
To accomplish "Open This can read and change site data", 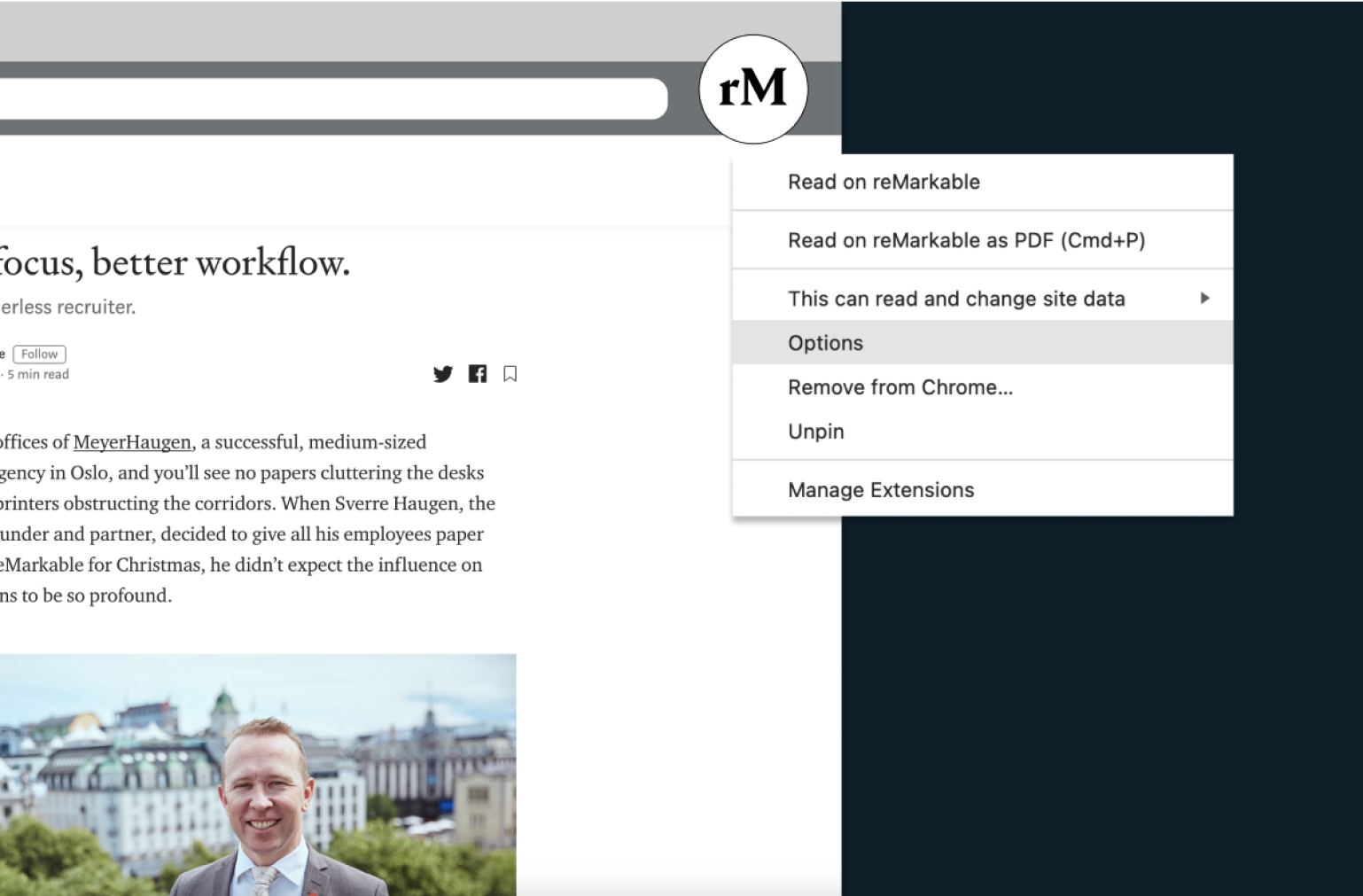I will click(x=956, y=299).
